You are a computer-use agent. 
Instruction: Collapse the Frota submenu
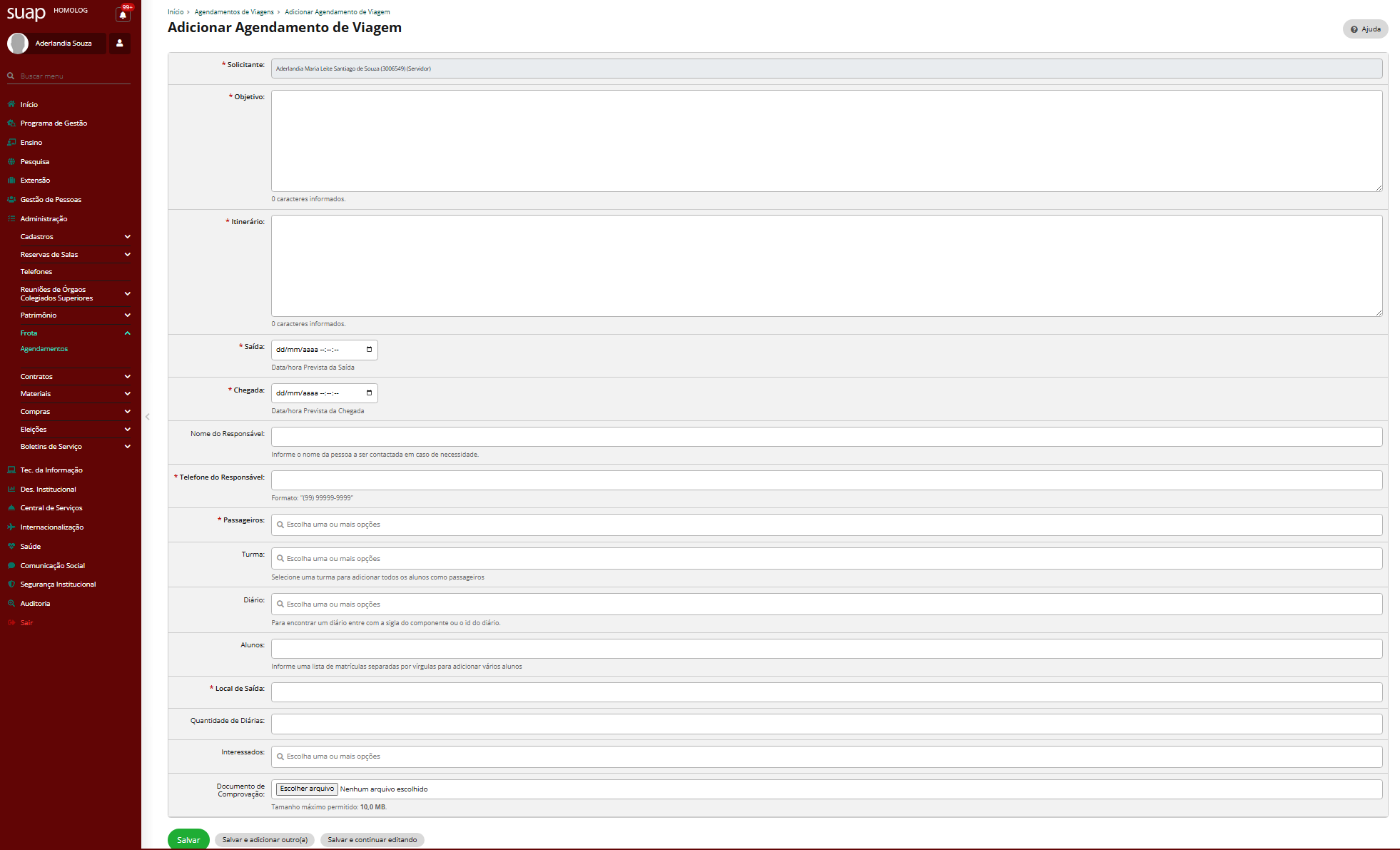127,333
